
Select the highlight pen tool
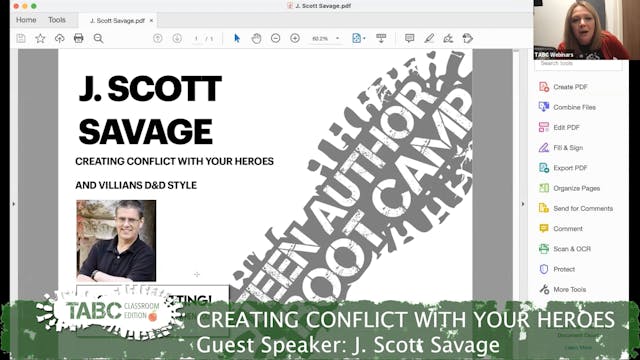click(429, 38)
